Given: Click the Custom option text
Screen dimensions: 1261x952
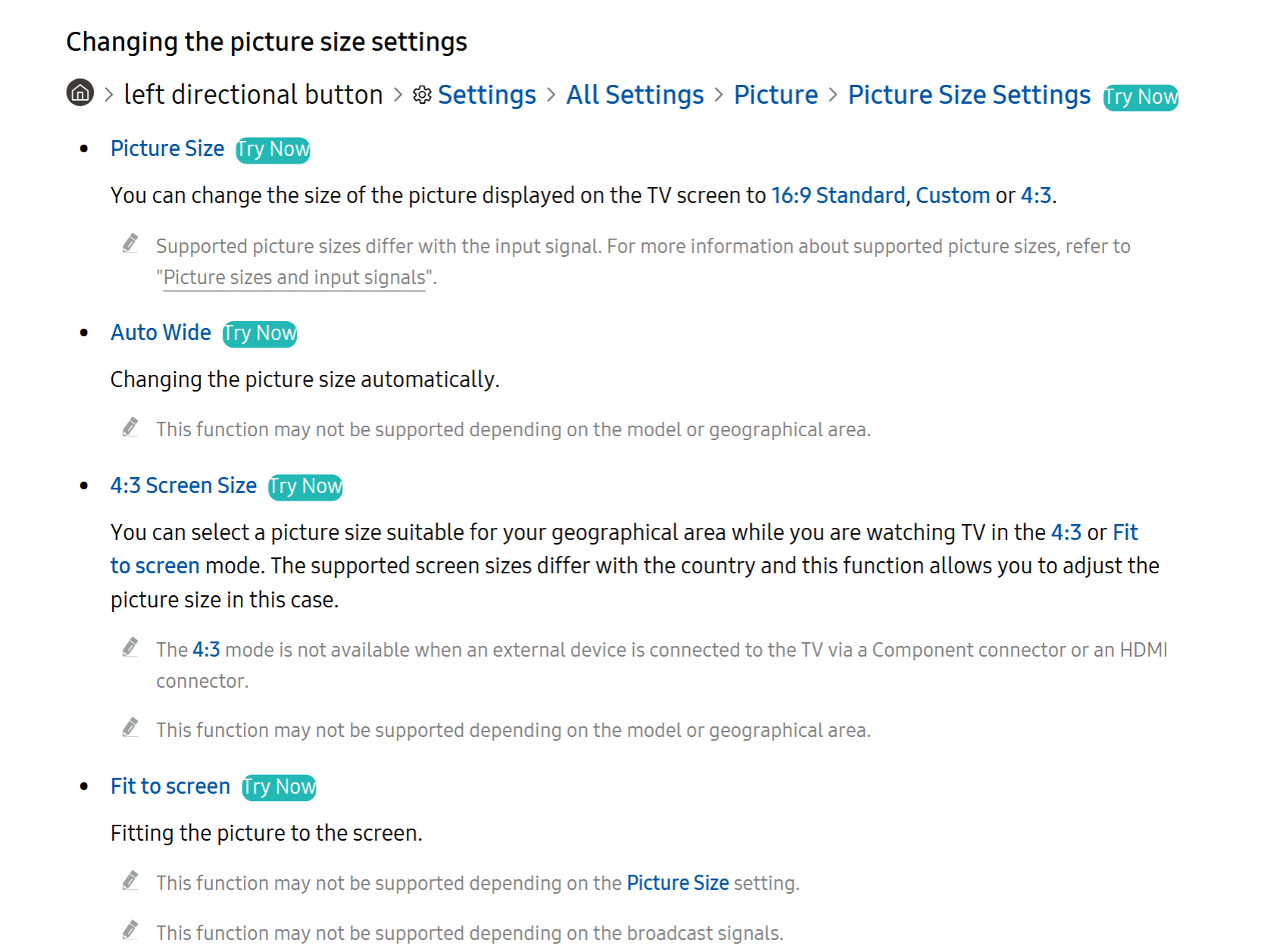Looking at the screenshot, I should (953, 195).
